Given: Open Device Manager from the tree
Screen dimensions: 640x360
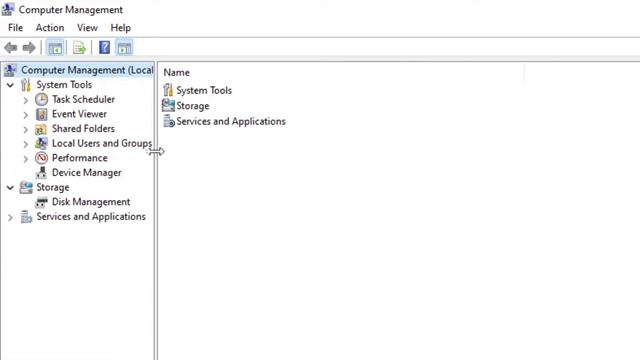Looking at the screenshot, I should click(x=87, y=173).
